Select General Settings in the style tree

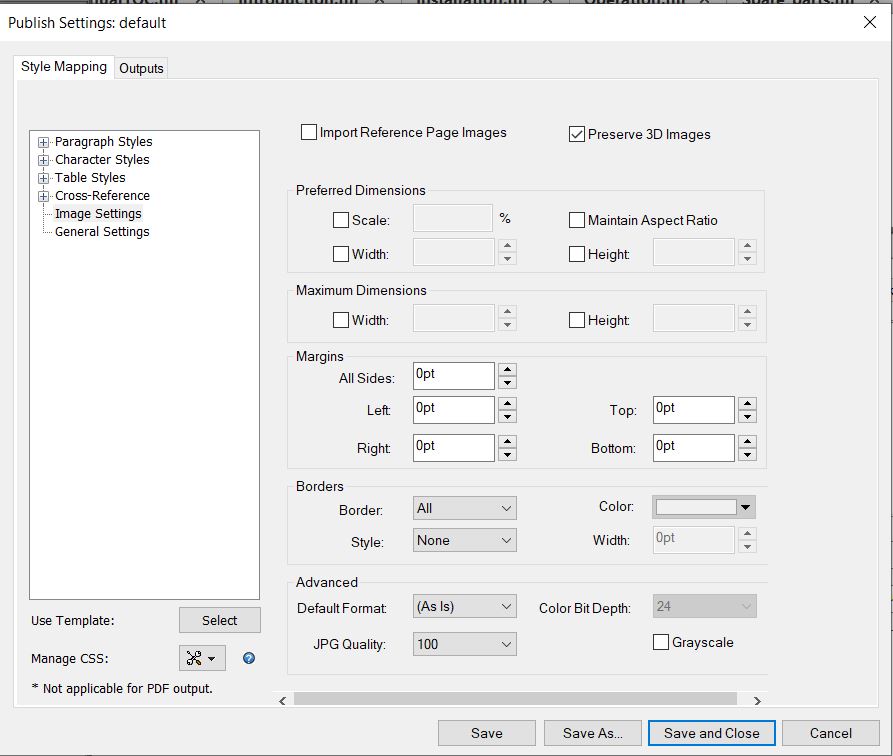tap(101, 231)
